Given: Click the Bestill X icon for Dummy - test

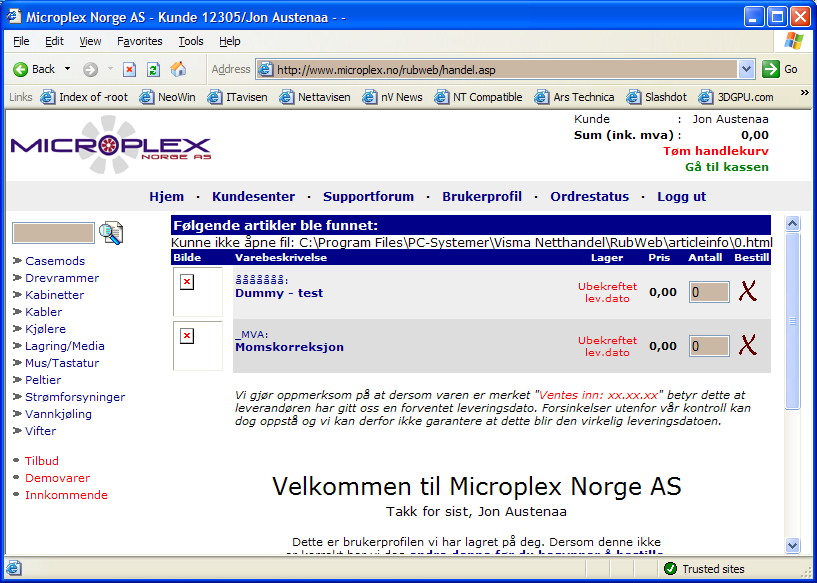Looking at the screenshot, I should tap(748, 291).
